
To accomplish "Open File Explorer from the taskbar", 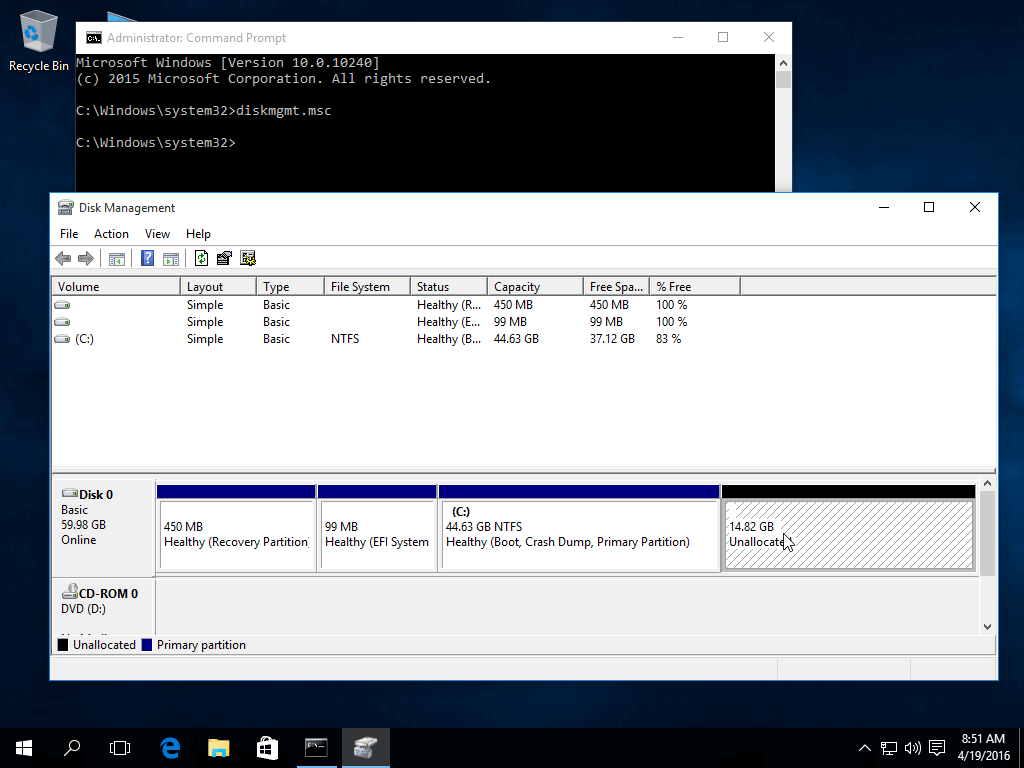I will (218, 747).
